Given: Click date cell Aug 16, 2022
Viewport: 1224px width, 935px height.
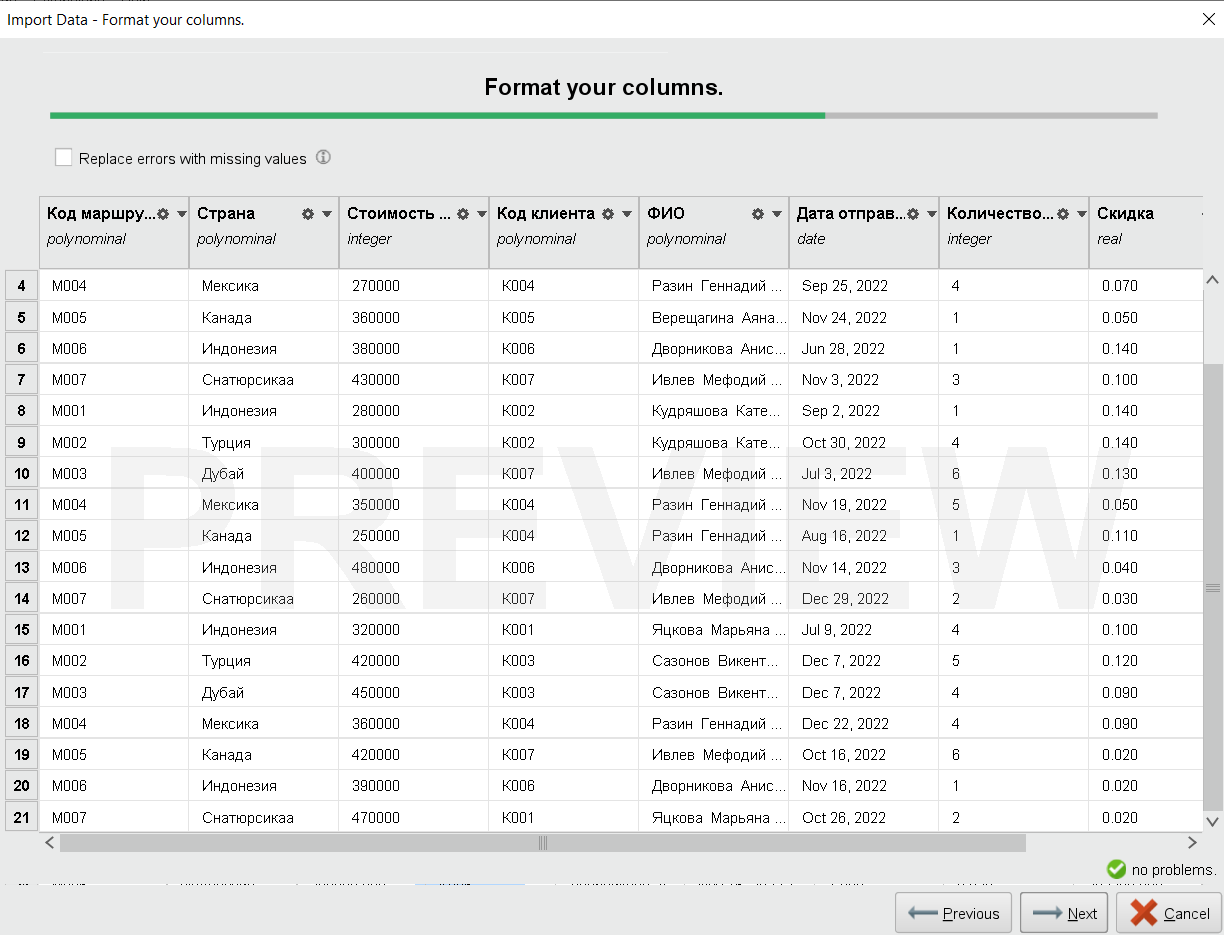Looking at the screenshot, I should pos(864,536).
